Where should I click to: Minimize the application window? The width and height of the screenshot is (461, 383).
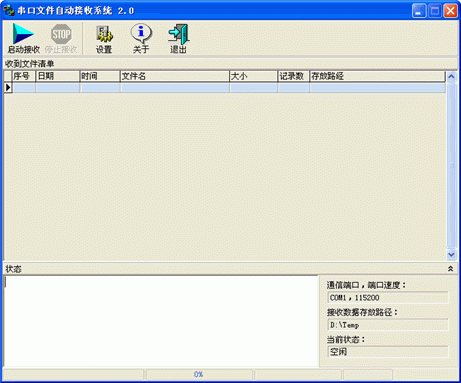pyautogui.click(x=419, y=11)
